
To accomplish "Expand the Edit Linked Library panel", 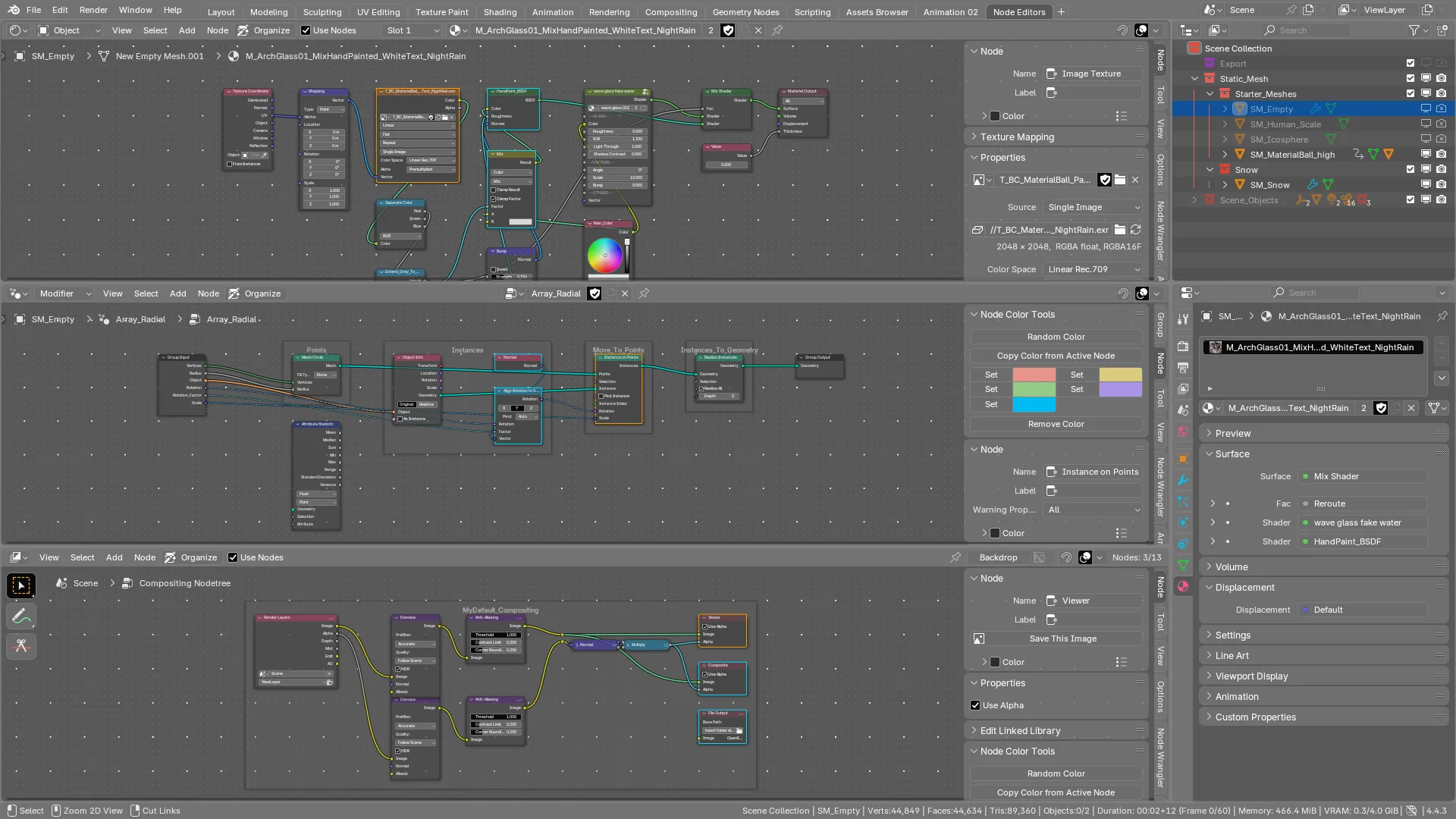I will (1057, 731).
